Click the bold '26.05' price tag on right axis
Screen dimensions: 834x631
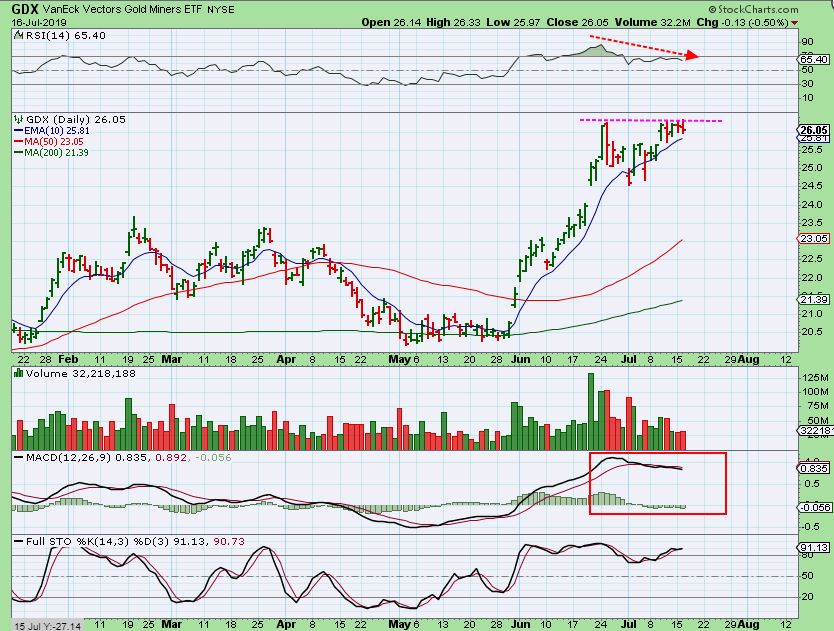click(x=814, y=130)
